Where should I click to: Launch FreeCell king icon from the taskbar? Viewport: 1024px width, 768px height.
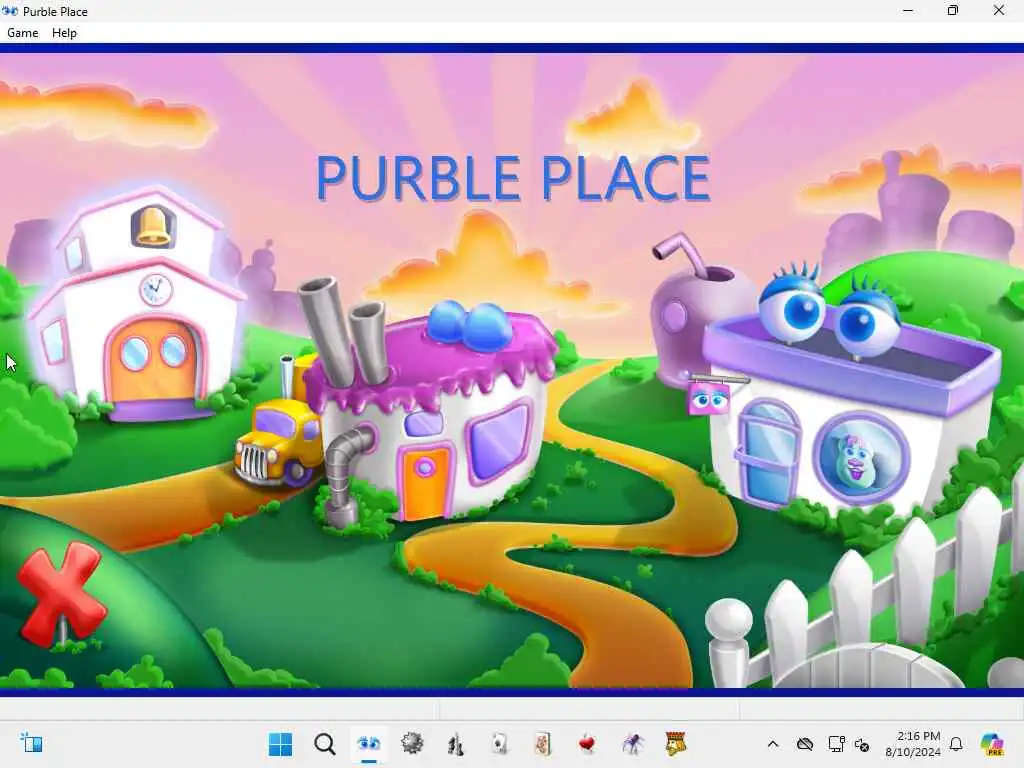tap(676, 744)
